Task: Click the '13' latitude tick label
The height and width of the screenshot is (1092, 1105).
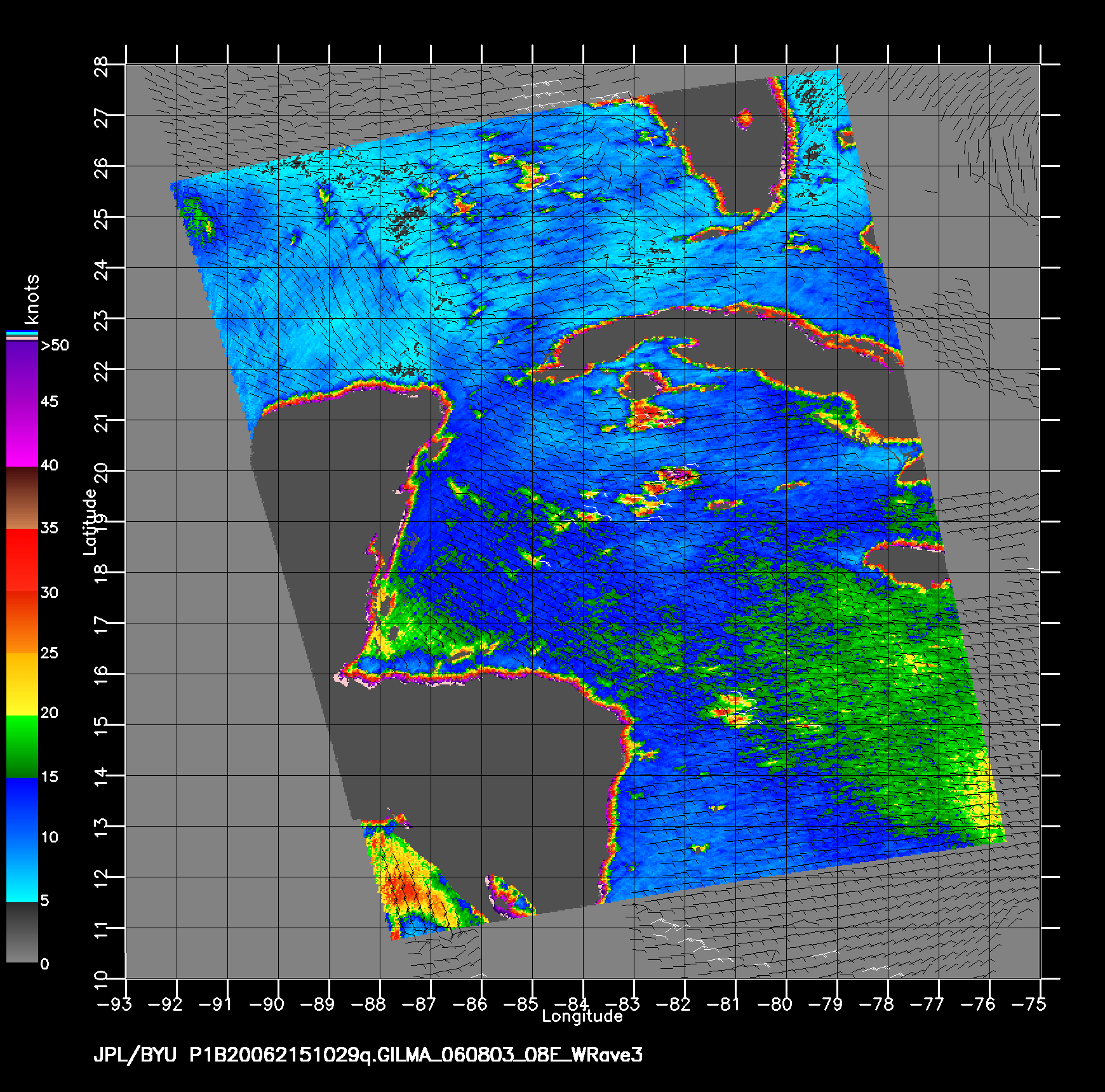Action: coord(101,828)
